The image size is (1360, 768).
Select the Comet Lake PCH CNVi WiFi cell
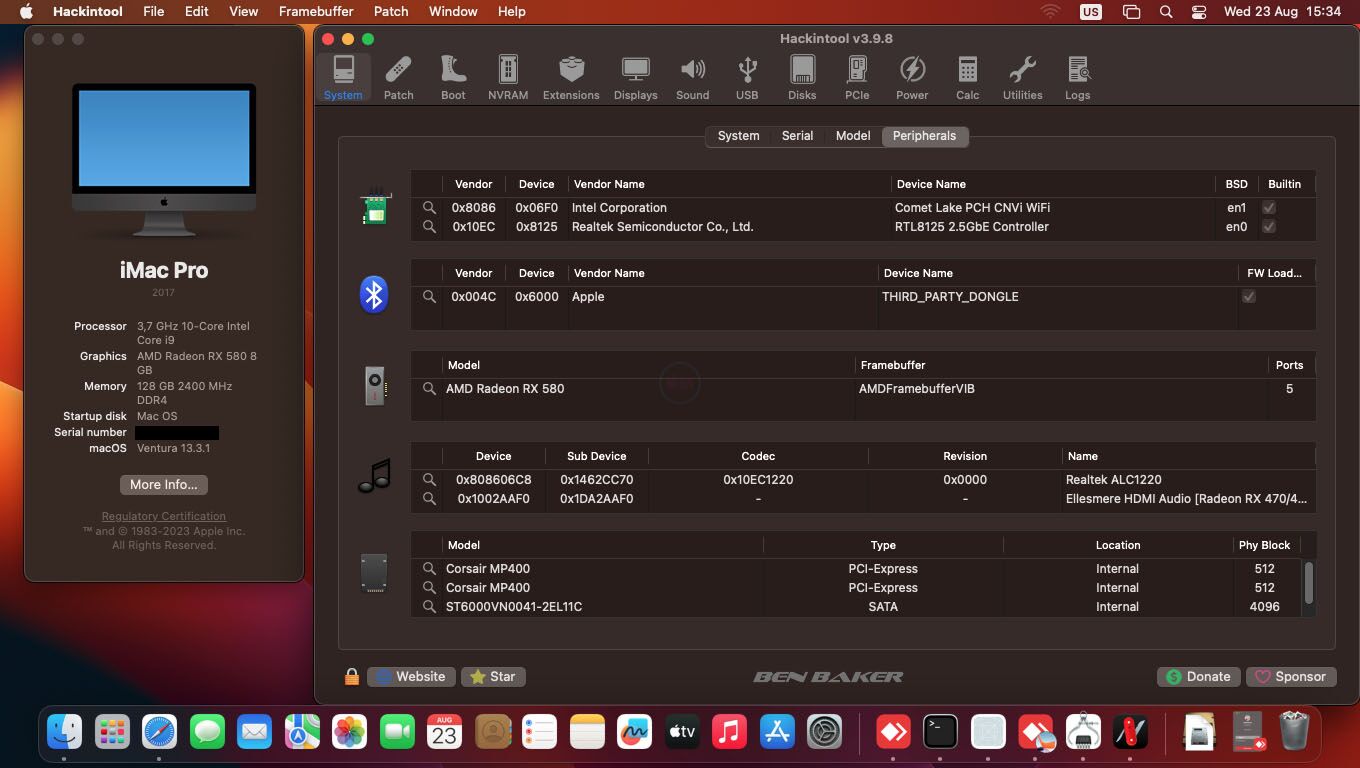[x=972, y=207]
